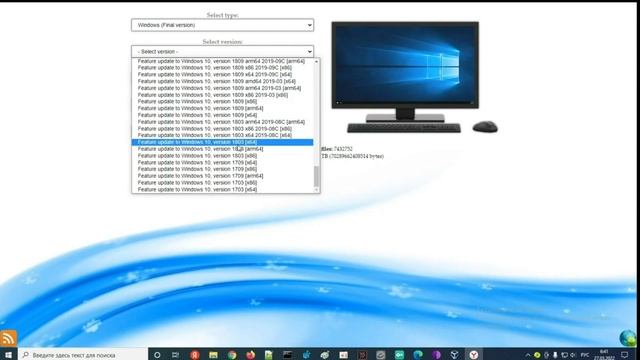Open the Windows Start menu
This screenshot has height=360, width=640.
pos(9,355)
